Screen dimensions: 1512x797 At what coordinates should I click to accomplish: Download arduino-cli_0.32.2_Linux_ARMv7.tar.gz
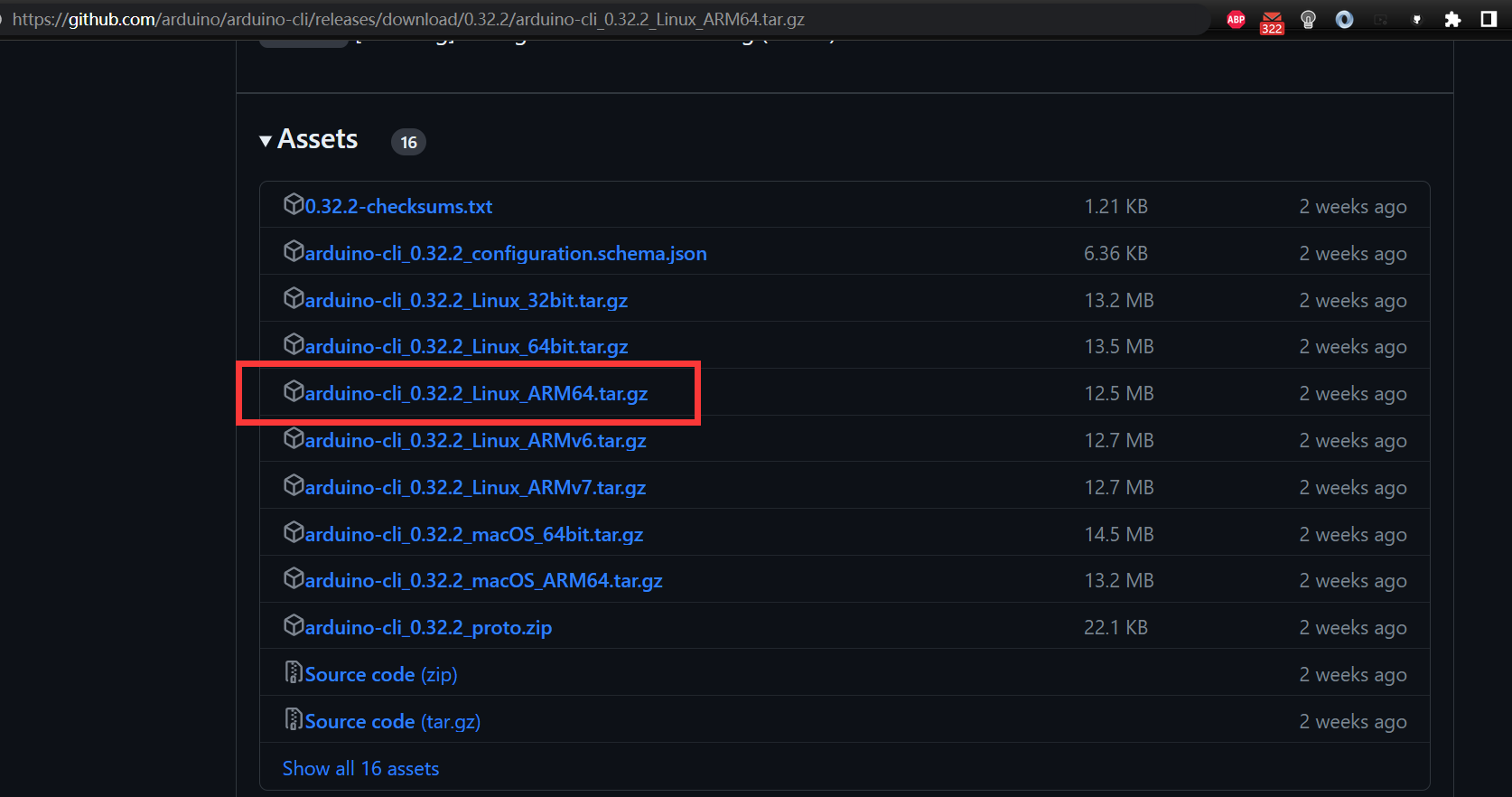tap(476, 488)
